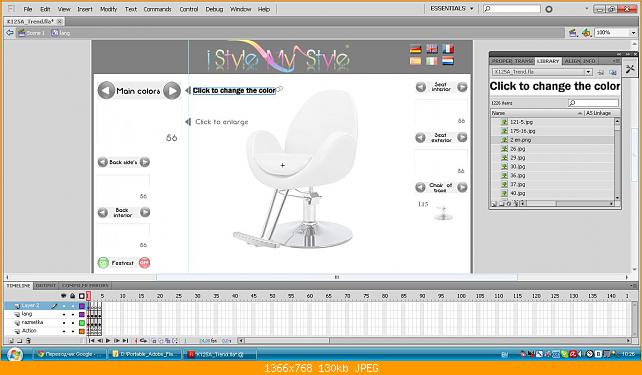Screen dimensions: 642x375
Task: Toggle visibility dot of the lang layer
Action: [64, 314]
